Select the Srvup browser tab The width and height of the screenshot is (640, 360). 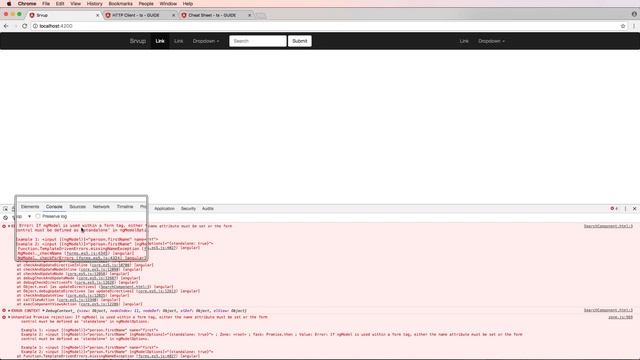63,15
